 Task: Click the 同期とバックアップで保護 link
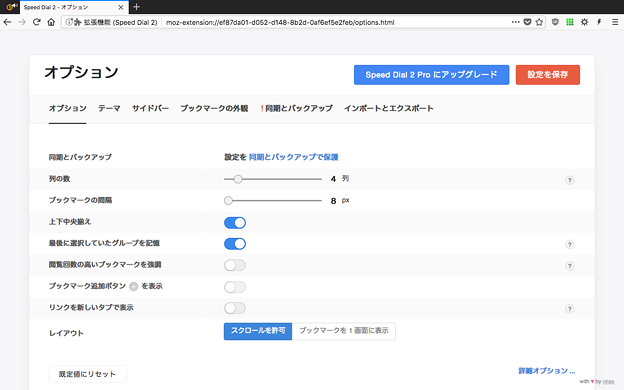pyautogui.click(x=294, y=157)
